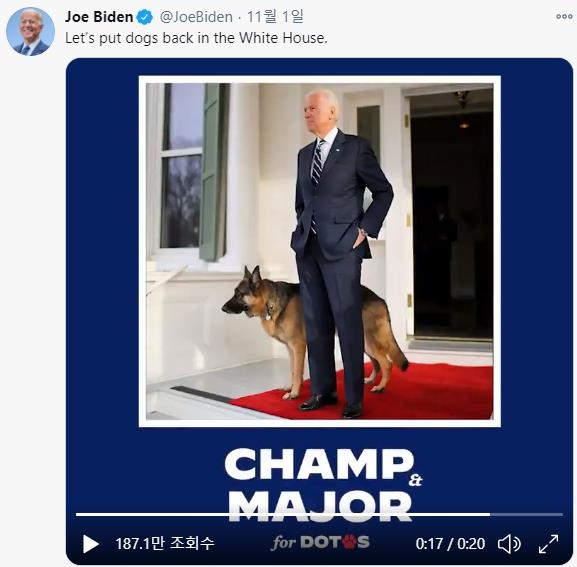Click the unplayed end of the progress bar
This screenshot has height=567, width=577.
pos(527,514)
